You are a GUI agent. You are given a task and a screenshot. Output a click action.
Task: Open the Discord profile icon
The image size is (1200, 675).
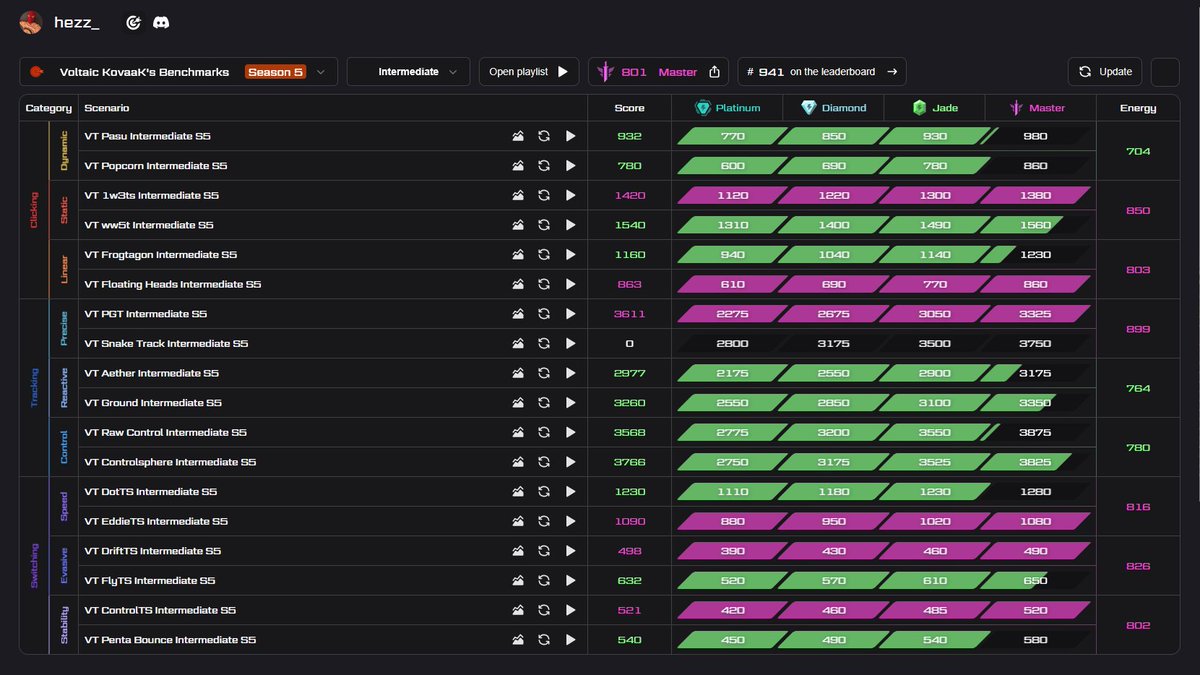pos(160,22)
